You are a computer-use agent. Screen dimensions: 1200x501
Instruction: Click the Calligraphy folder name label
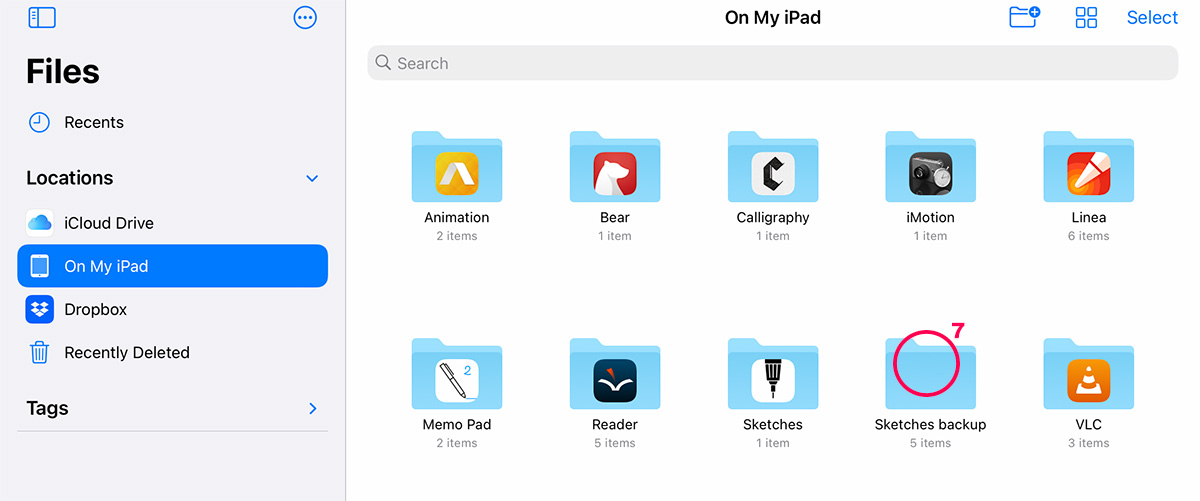773,217
